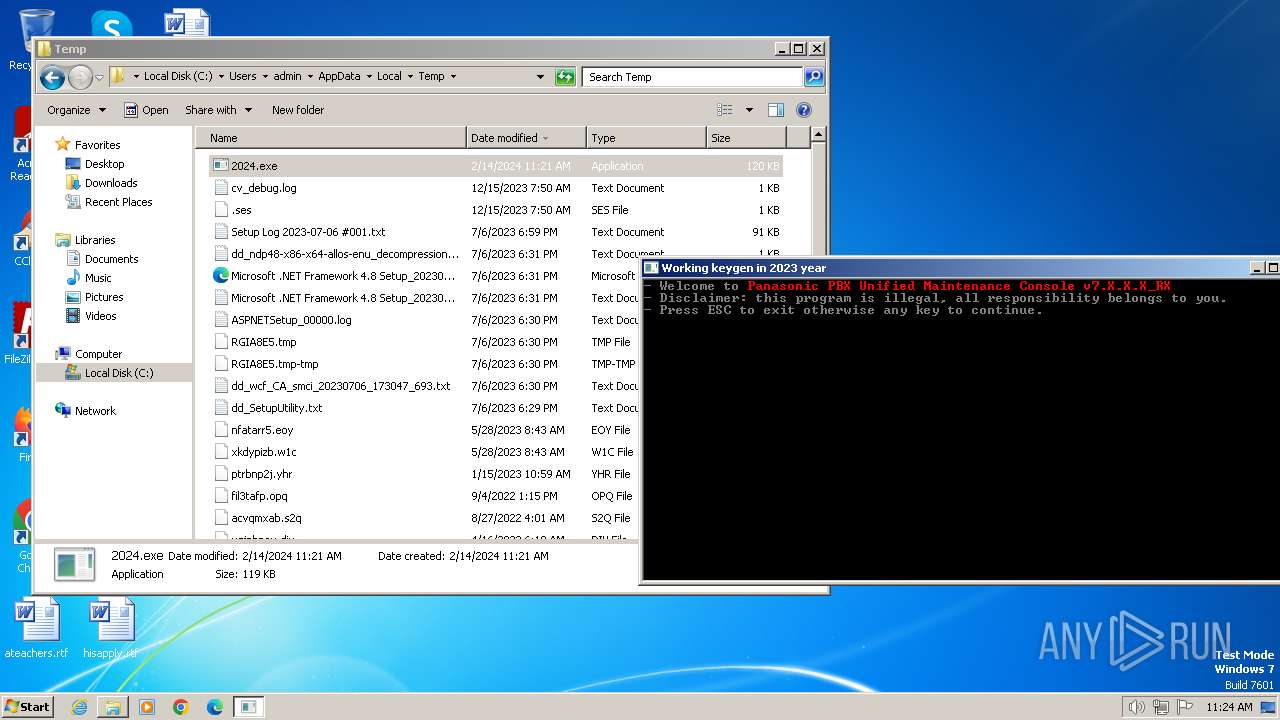Change view using the views icon

coord(725,110)
